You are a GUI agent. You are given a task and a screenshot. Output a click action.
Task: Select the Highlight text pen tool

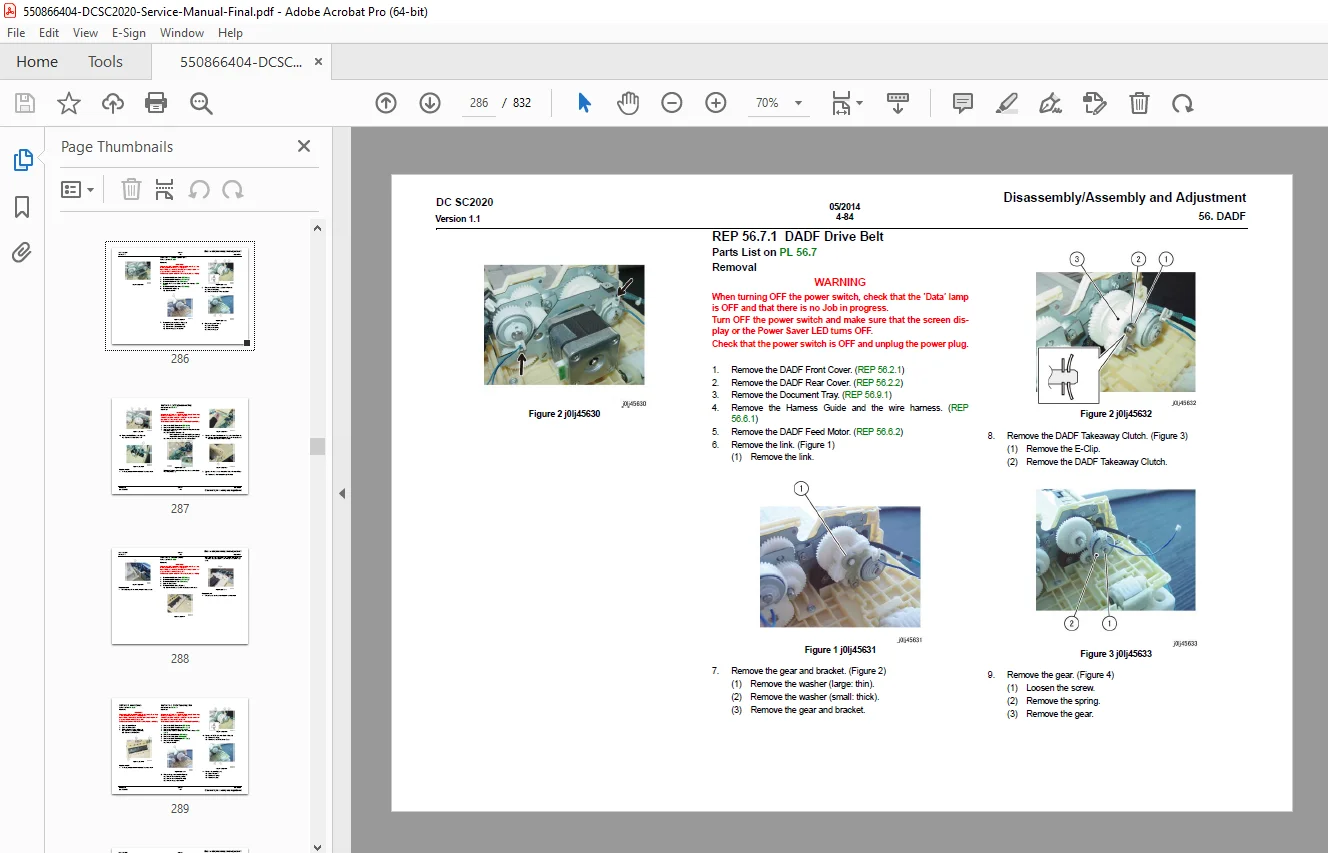click(x=1007, y=103)
